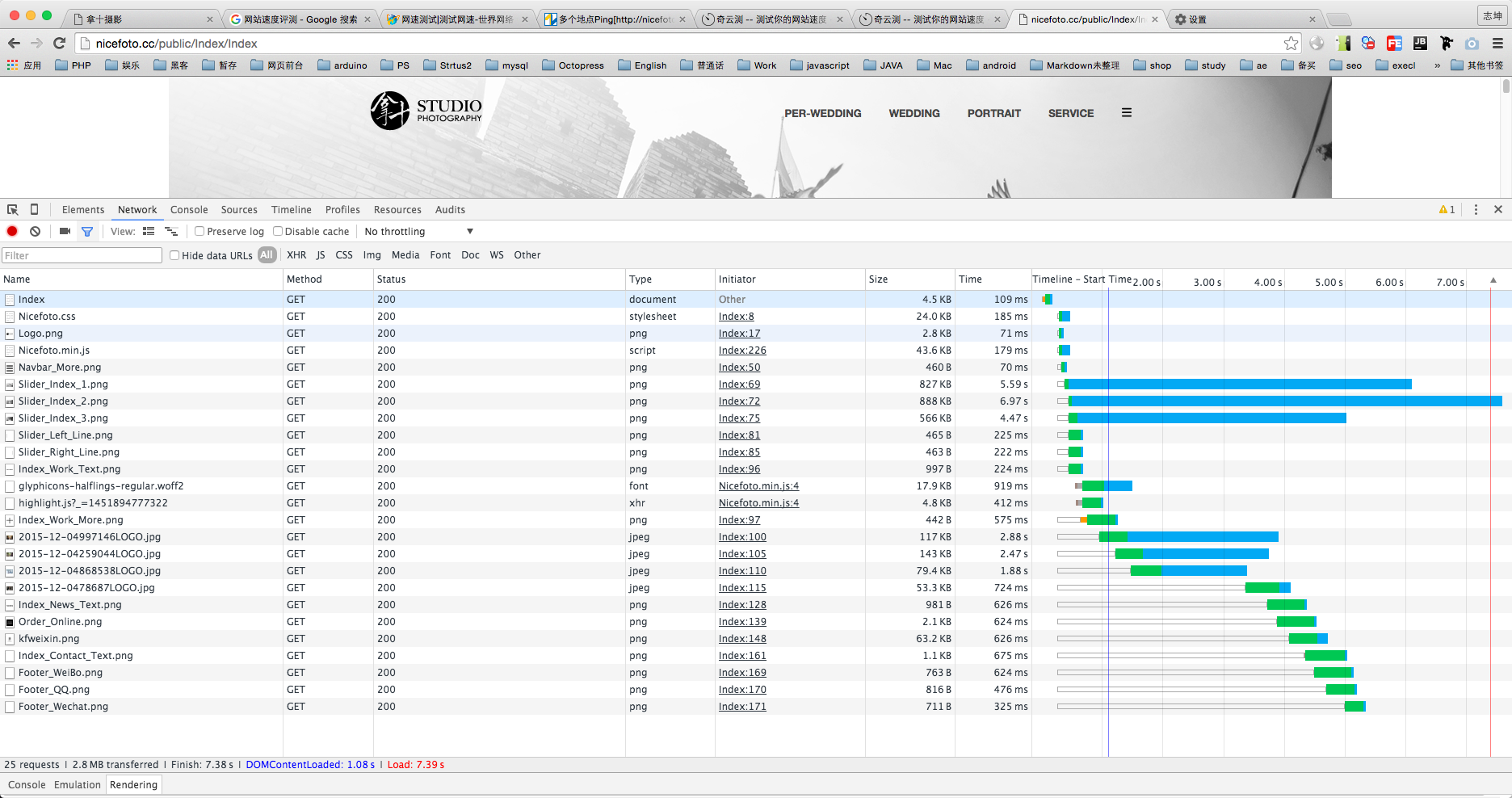
Task: Click the WEDDING navigation link
Action: click(x=913, y=113)
